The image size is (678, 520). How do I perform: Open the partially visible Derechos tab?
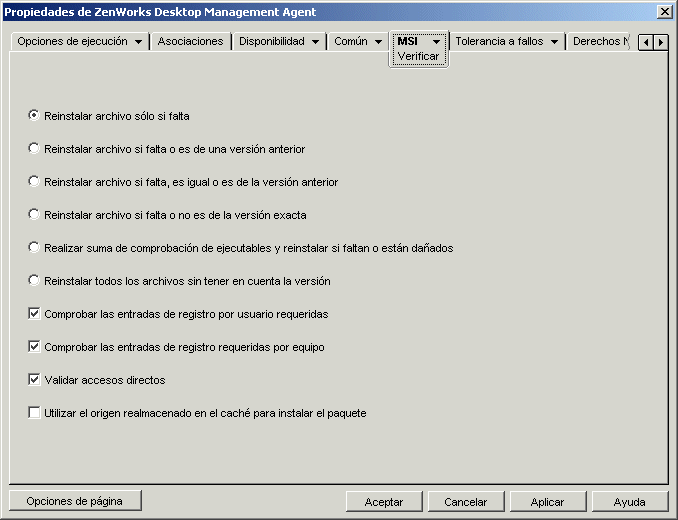click(600, 41)
